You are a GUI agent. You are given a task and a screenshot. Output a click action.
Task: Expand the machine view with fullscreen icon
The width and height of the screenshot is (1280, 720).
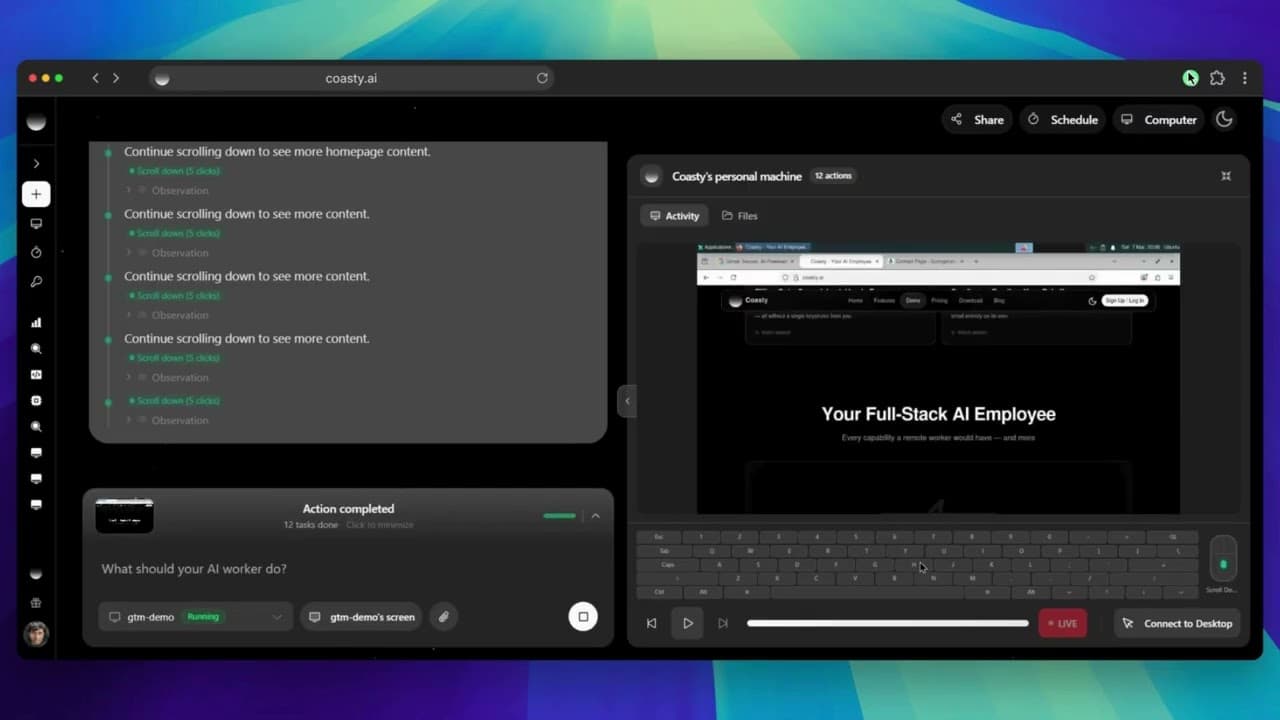coord(1226,175)
